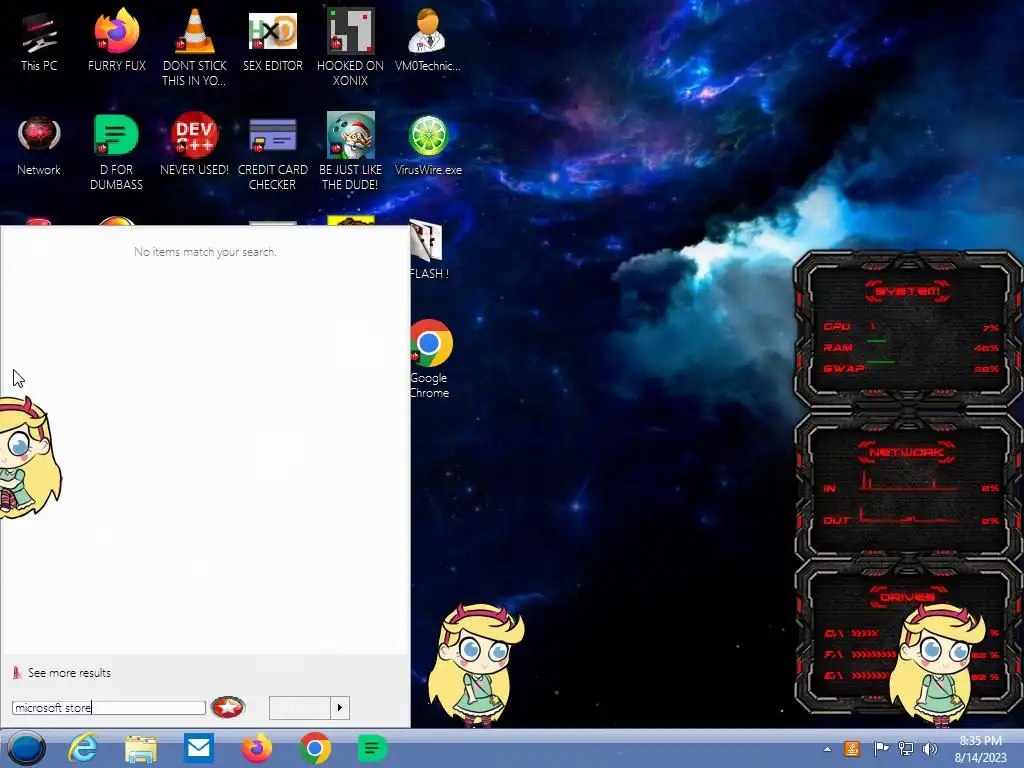Open the Dev C++ NEVER USED icon
This screenshot has width=1024, height=768.
click(194, 145)
